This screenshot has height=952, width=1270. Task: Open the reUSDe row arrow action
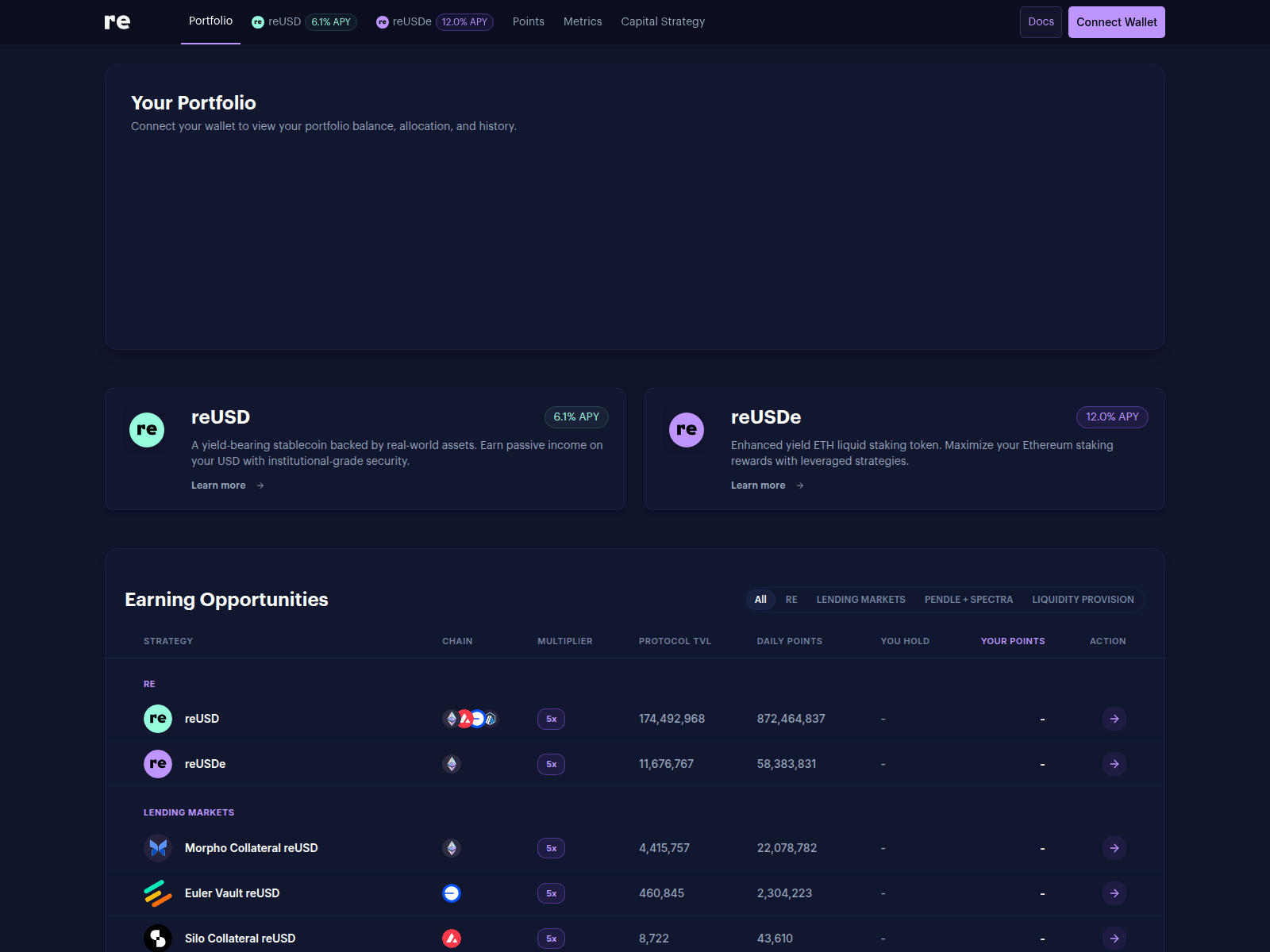coord(1114,764)
